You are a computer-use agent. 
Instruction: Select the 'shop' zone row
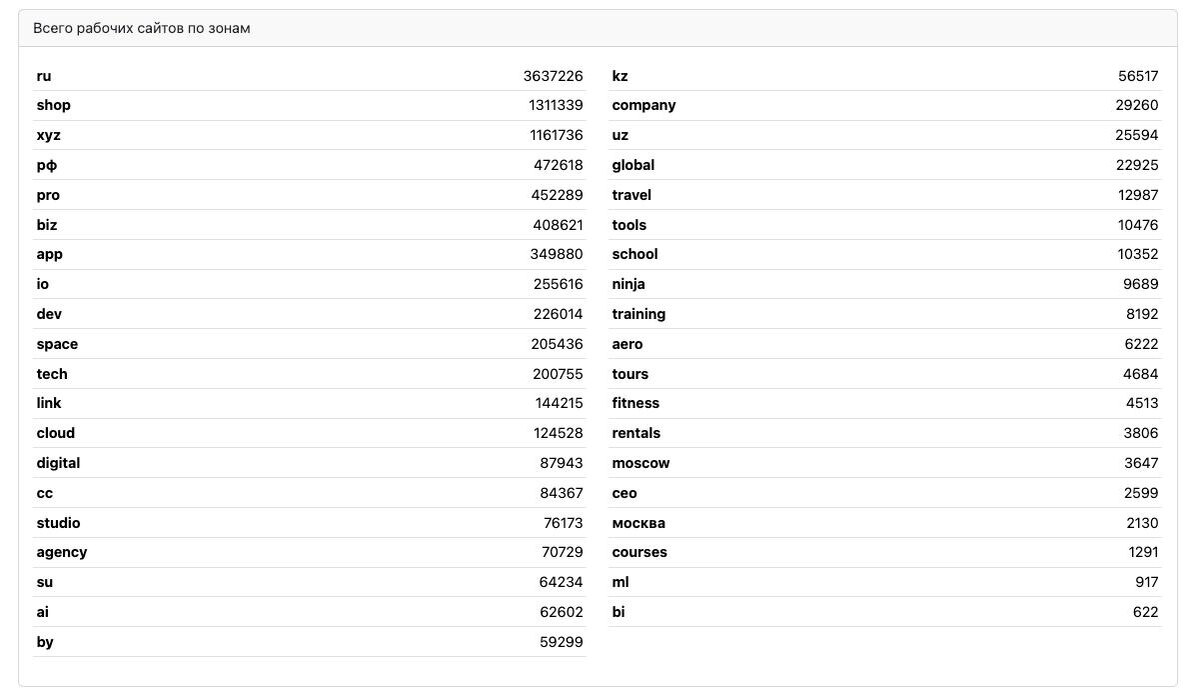point(310,105)
